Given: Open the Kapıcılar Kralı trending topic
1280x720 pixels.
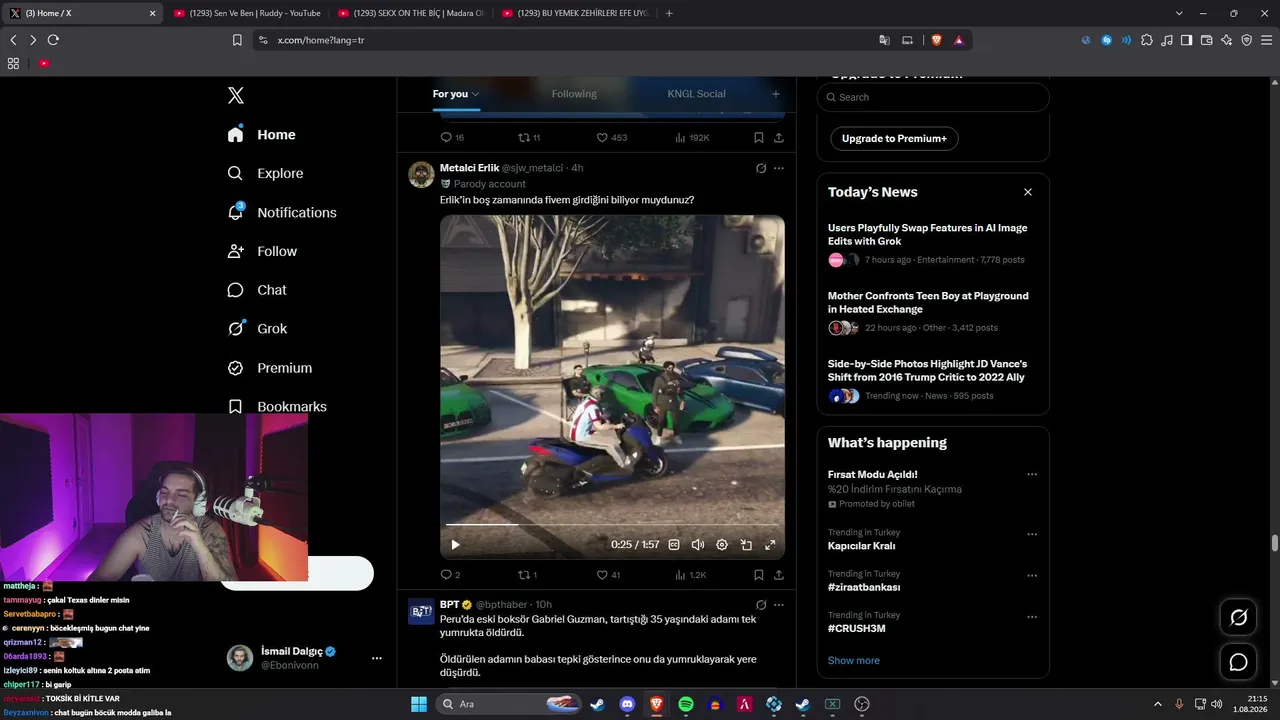Looking at the screenshot, I should coord(861,546).
